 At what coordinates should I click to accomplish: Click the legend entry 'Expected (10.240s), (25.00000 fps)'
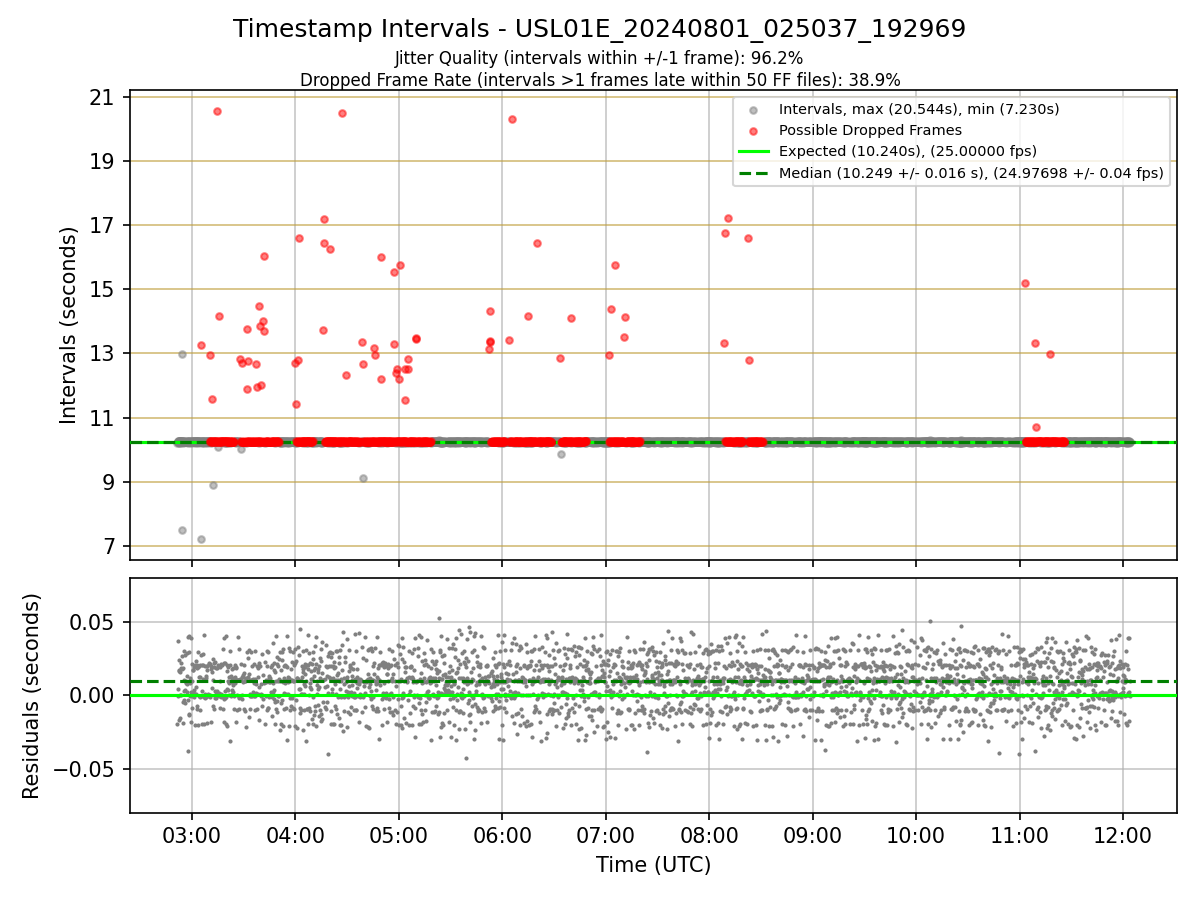(x=907, y=152)
